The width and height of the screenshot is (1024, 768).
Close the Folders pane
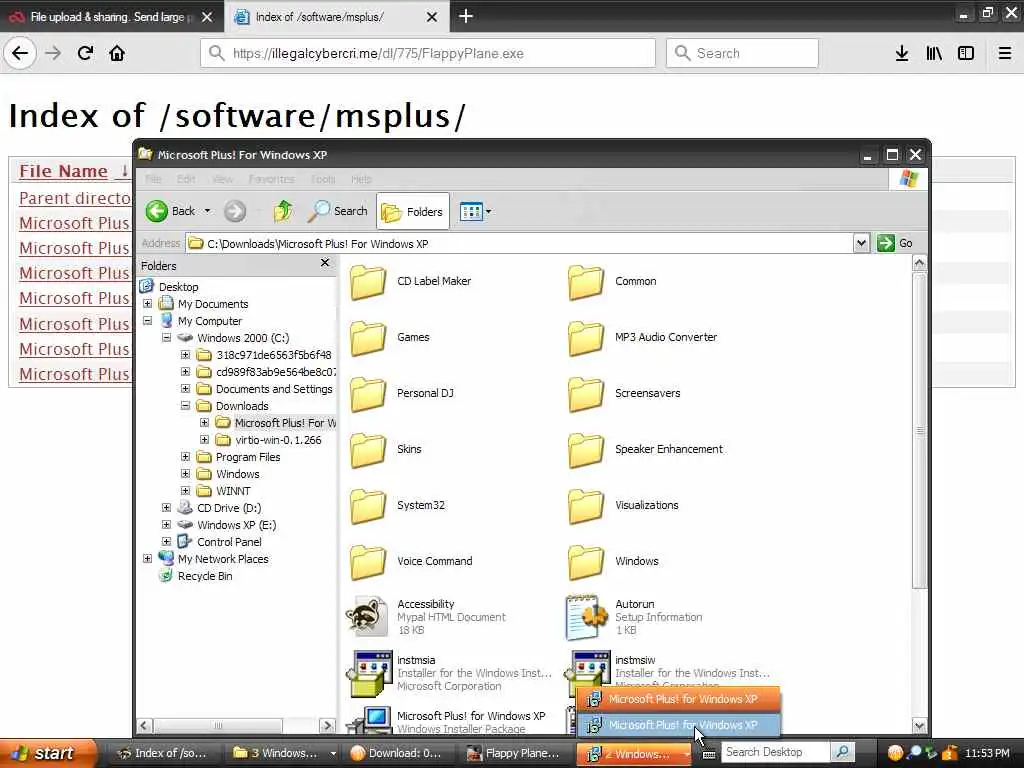(325, 263)
